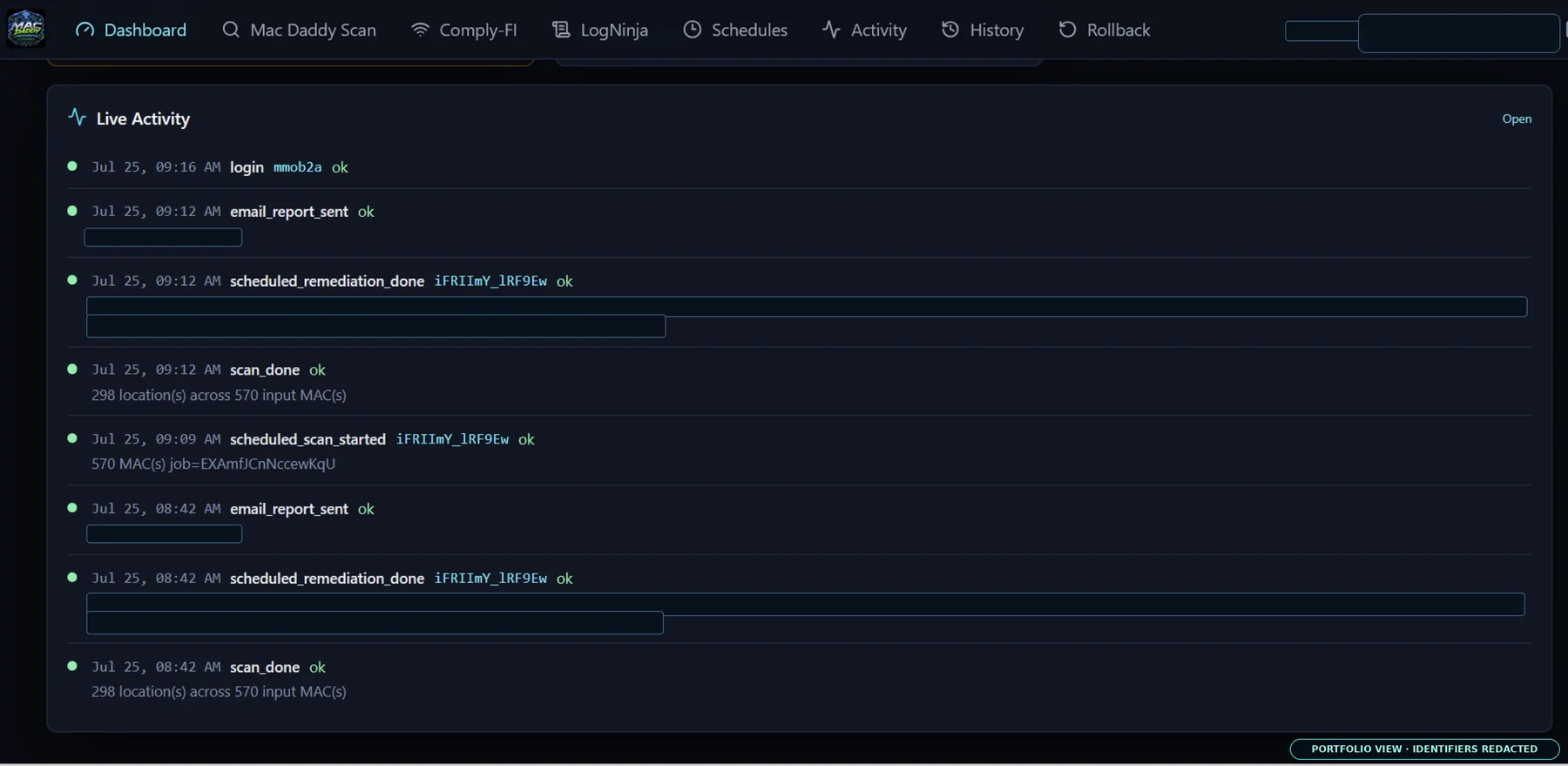Image resolution: width=1568 pixels, height=766 pixels.
Task: Navigate to the Schedules tab
Action: (735, 30)
